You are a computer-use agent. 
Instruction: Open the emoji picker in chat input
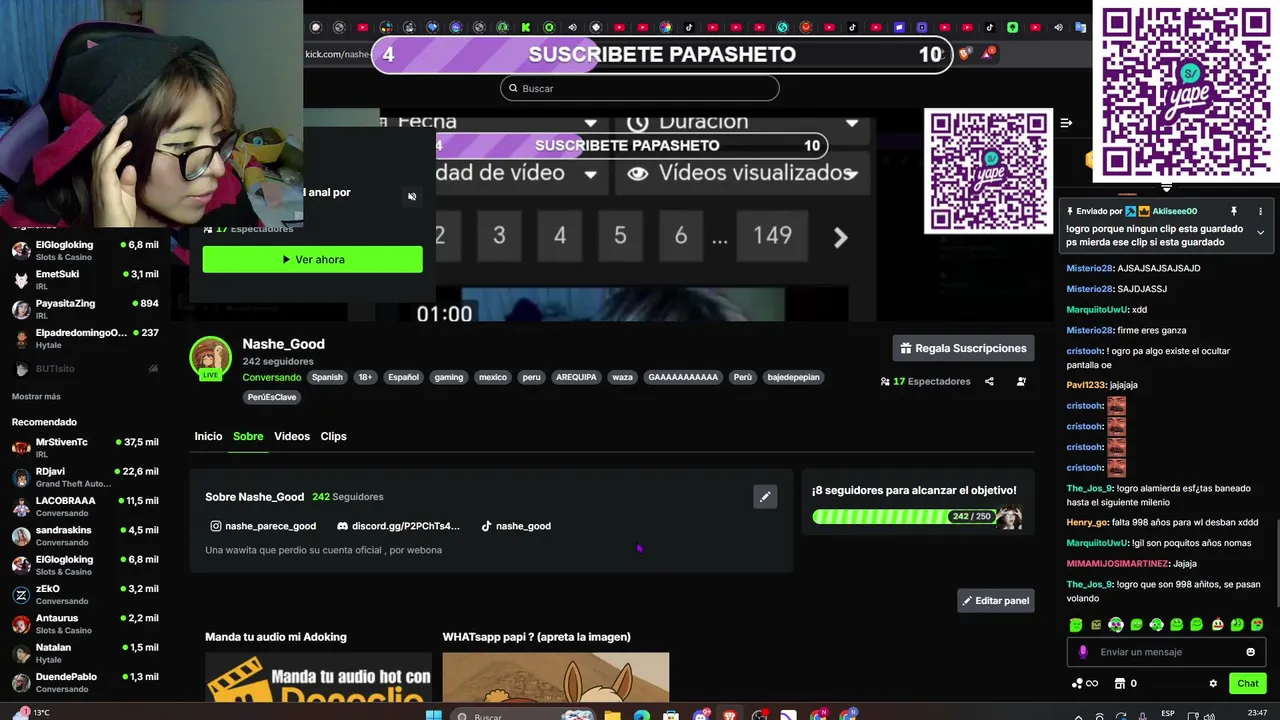[1250, 652]
